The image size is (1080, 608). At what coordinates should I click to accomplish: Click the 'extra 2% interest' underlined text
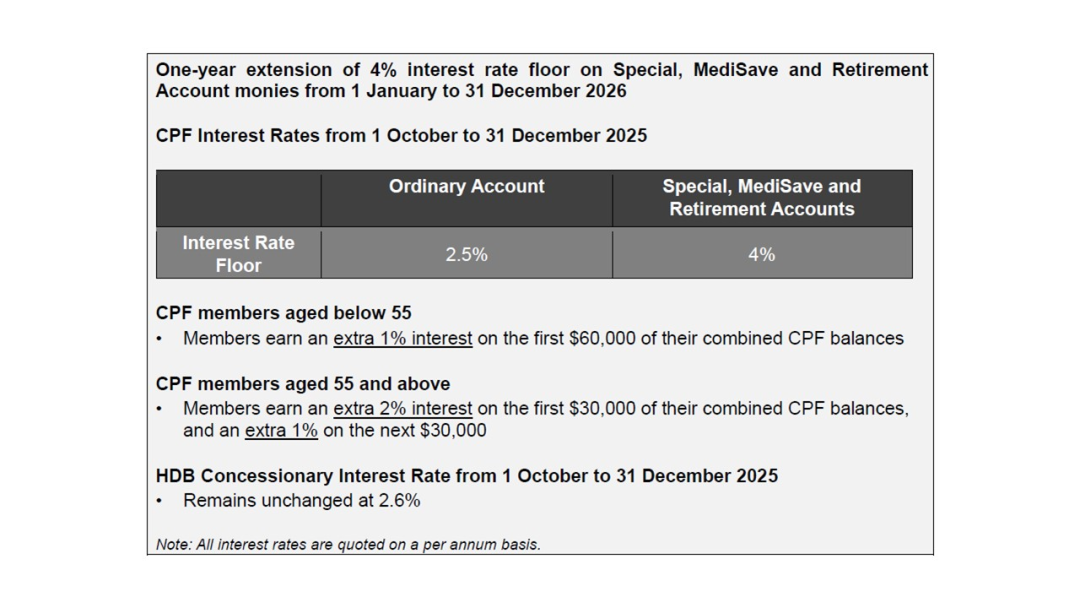click(403, 408)
